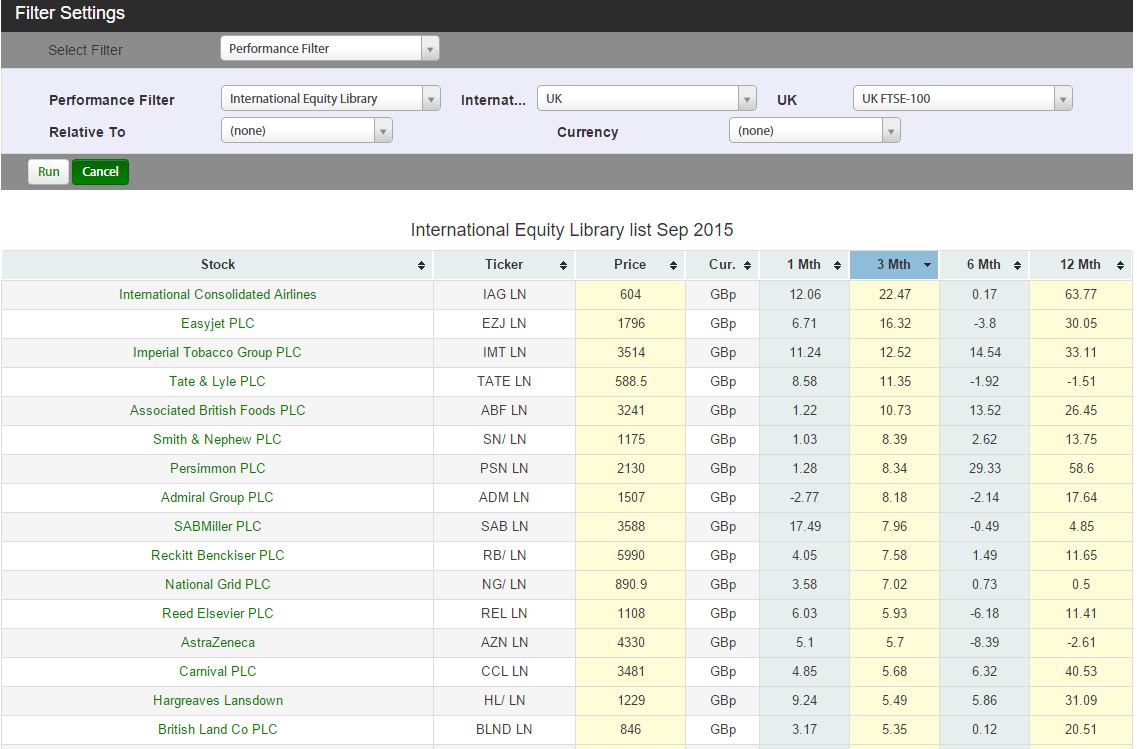Open the Easyjet PLC stock link
1137x749 pixels.
[x=217, y=324]
